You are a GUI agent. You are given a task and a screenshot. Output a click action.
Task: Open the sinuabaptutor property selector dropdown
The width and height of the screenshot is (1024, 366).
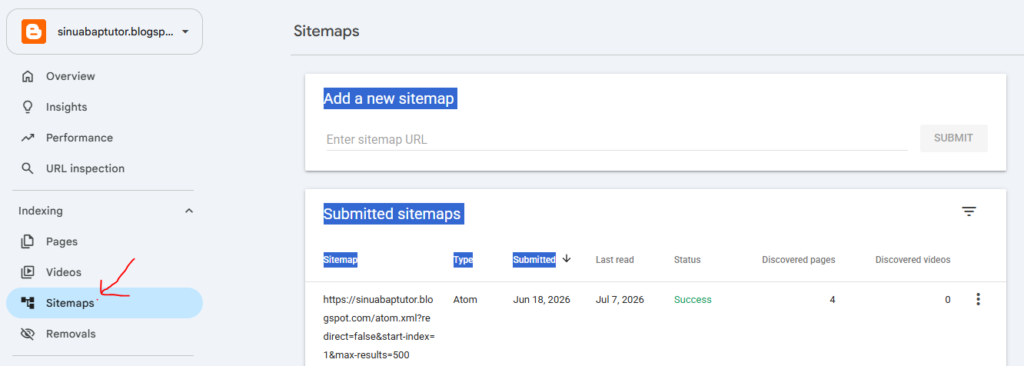point(104,31)
